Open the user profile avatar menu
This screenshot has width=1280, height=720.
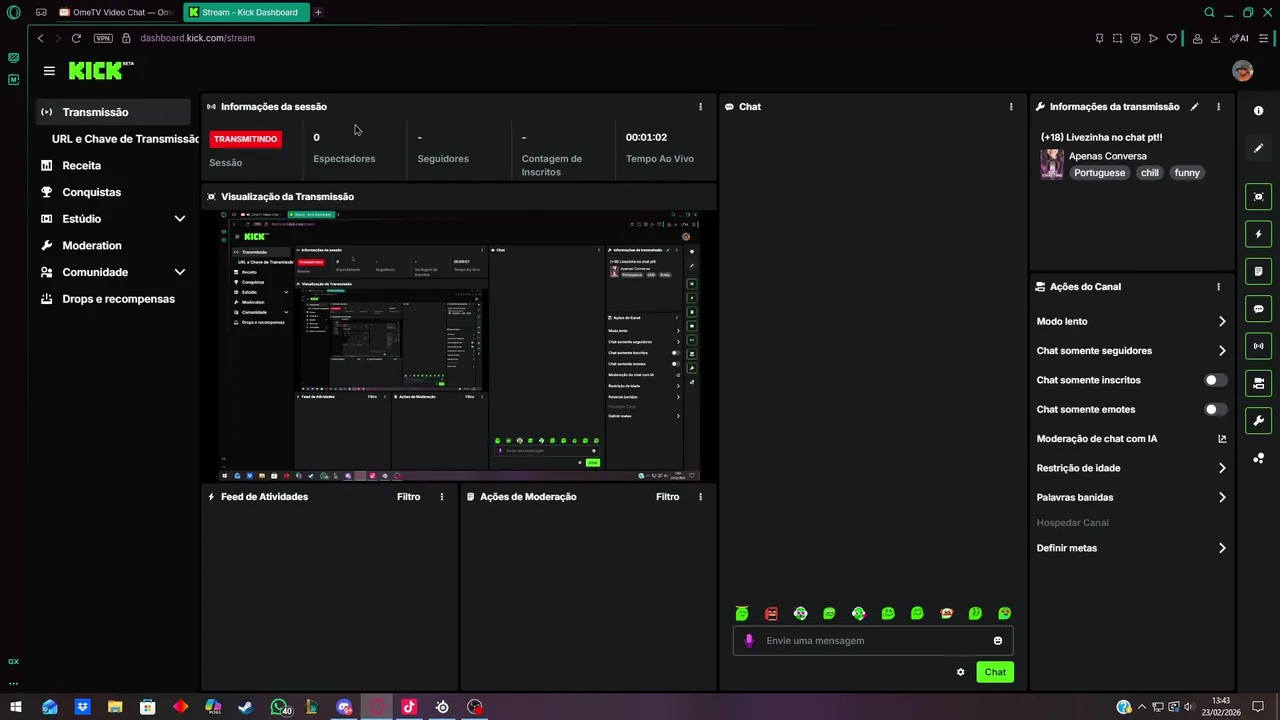(x=1242, y=71)
